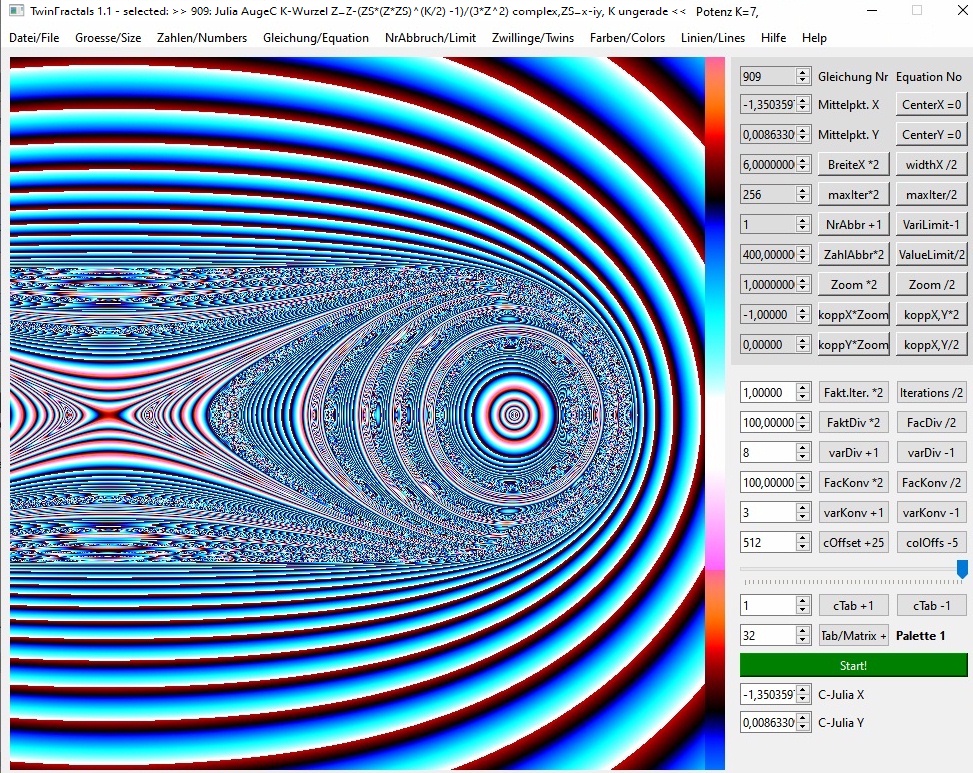Click the spinner arrows of the varDiv 8 field
Screen dimensions: 973x773
tap(803, 452)
